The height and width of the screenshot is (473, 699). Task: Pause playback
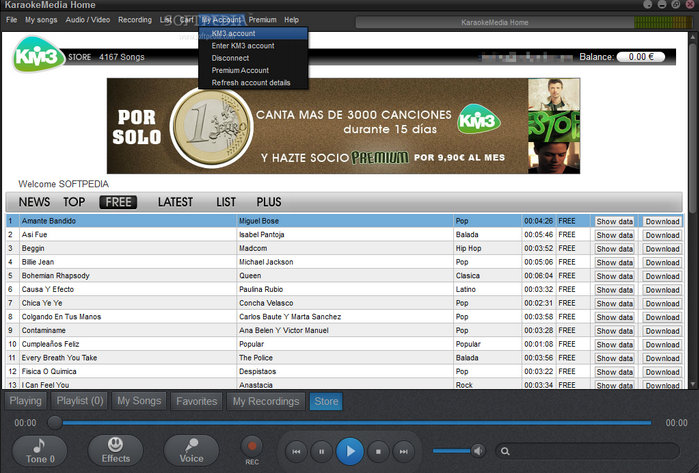pos(321,452)
